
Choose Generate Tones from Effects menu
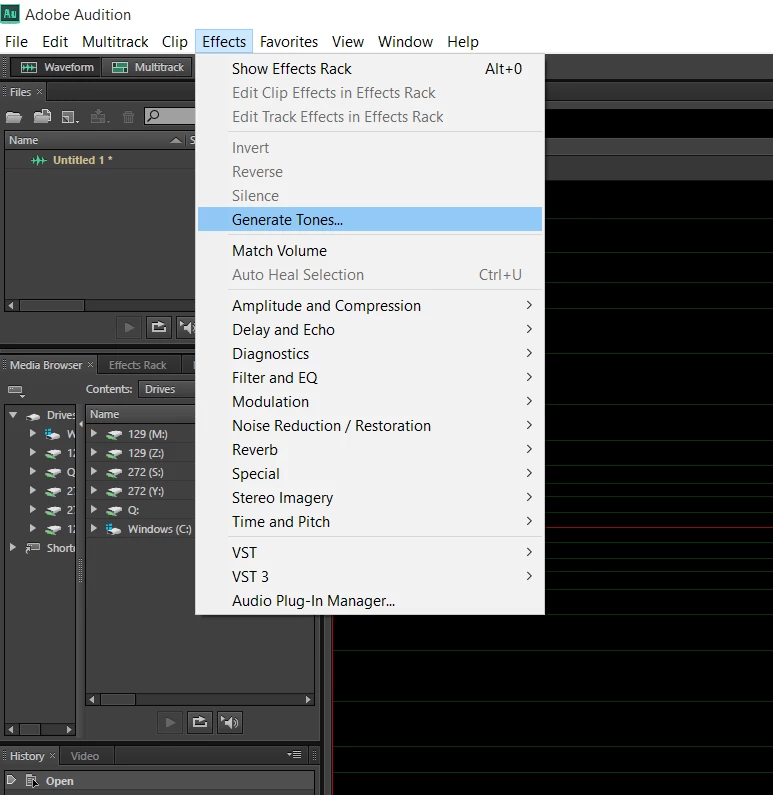(x=370, y=220)
